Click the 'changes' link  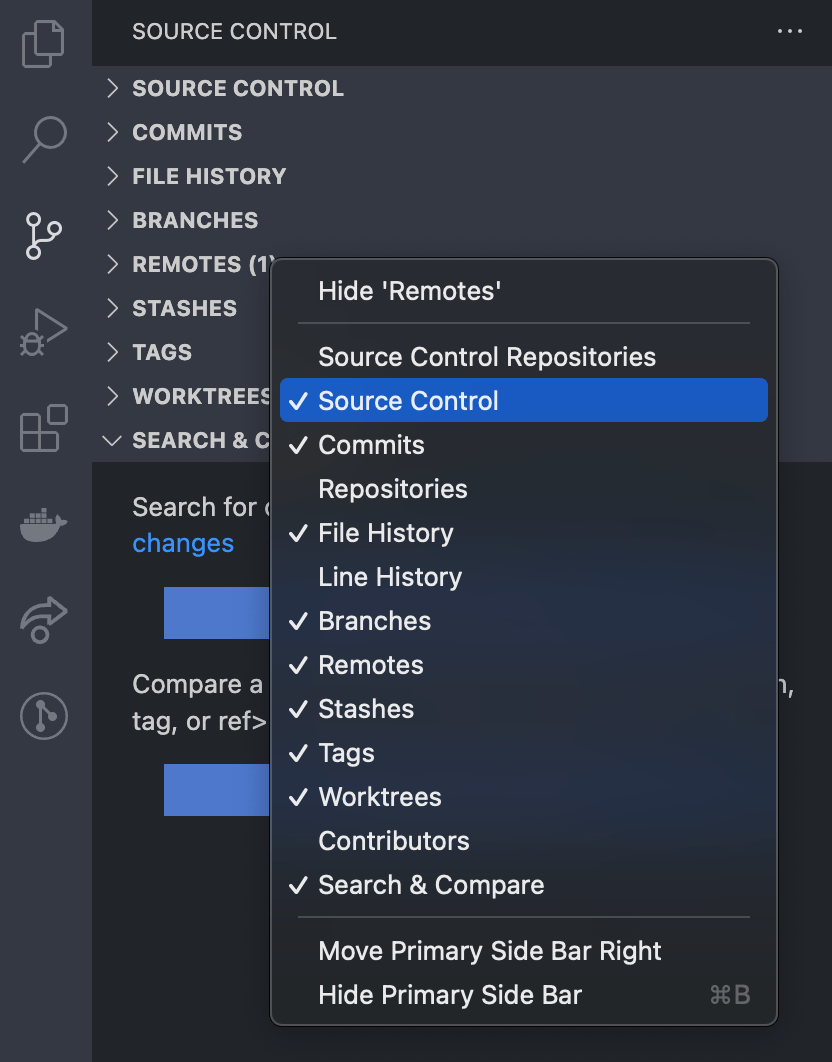183,543
